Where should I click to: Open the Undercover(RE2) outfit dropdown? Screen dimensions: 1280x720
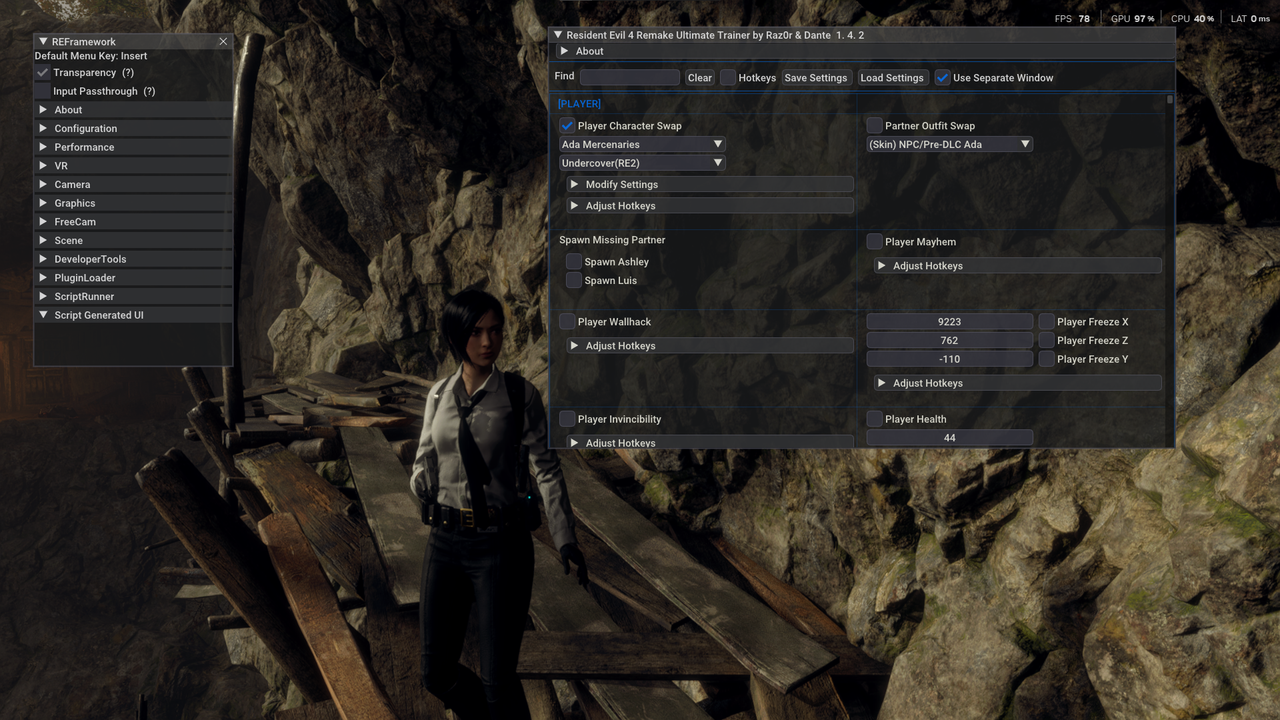[643, 163]
